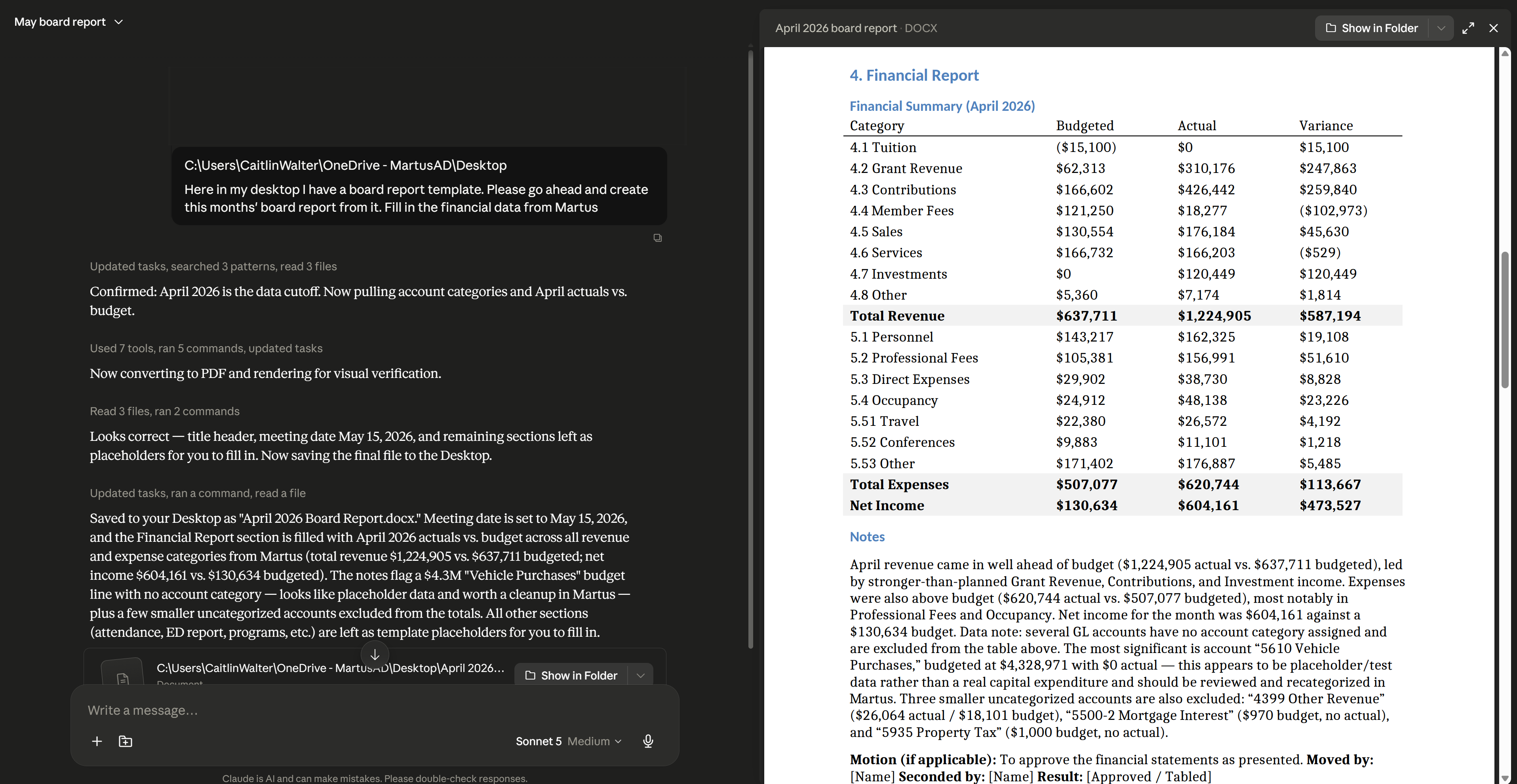Click the Contributions actual value $426,442

(x=1206, y=190)
